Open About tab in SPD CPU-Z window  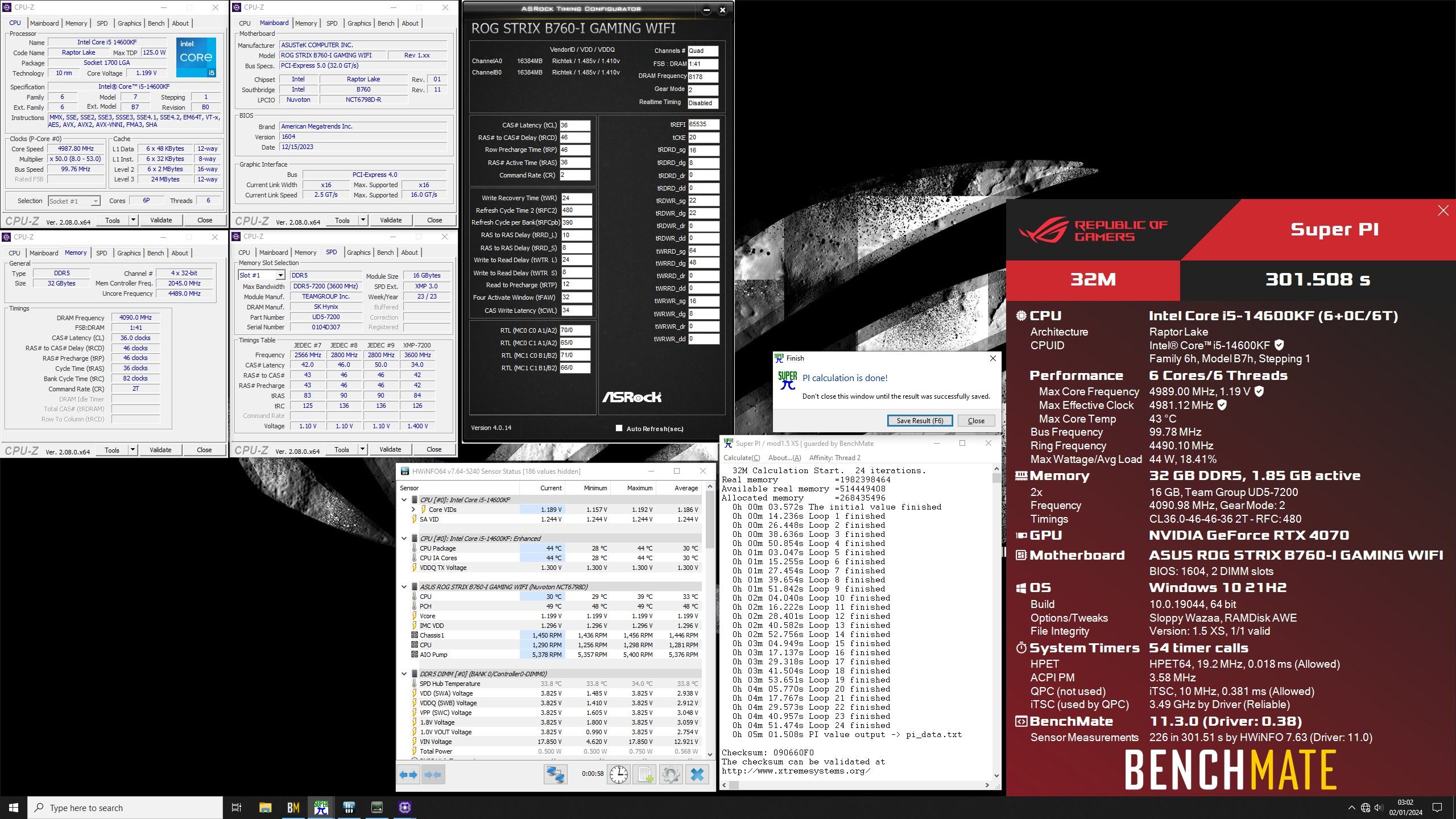pos(409,253)
